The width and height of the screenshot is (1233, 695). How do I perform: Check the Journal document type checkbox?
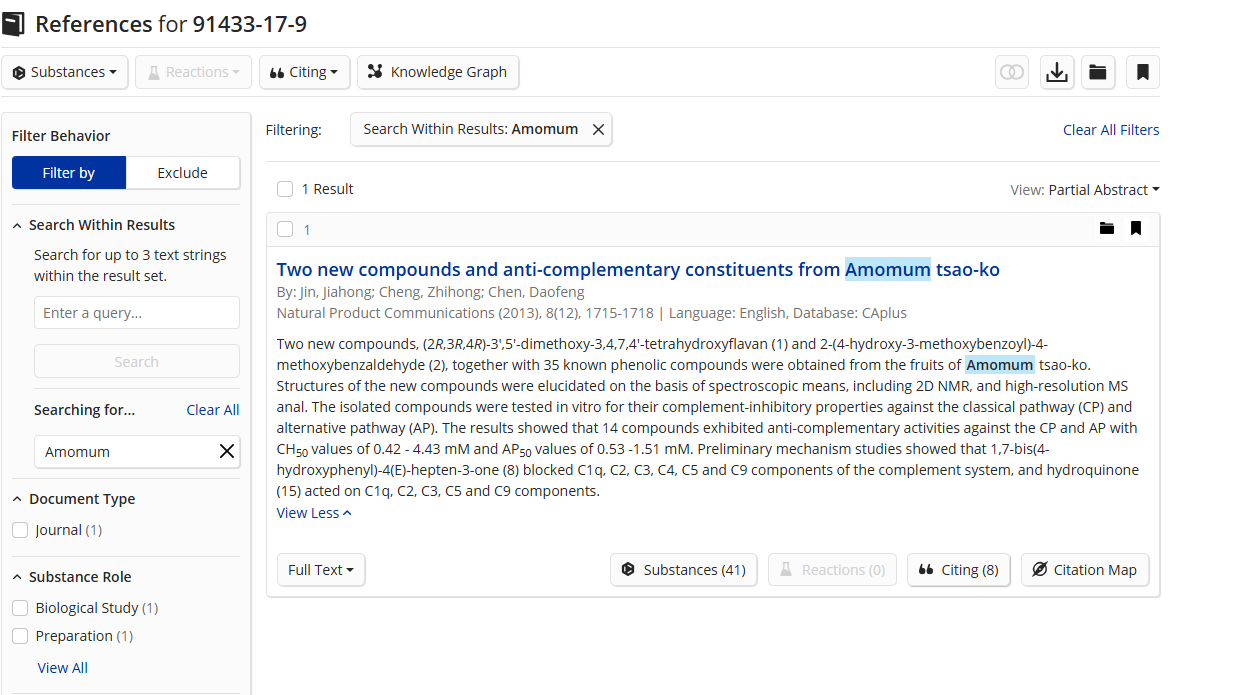[x=20, y=530]
